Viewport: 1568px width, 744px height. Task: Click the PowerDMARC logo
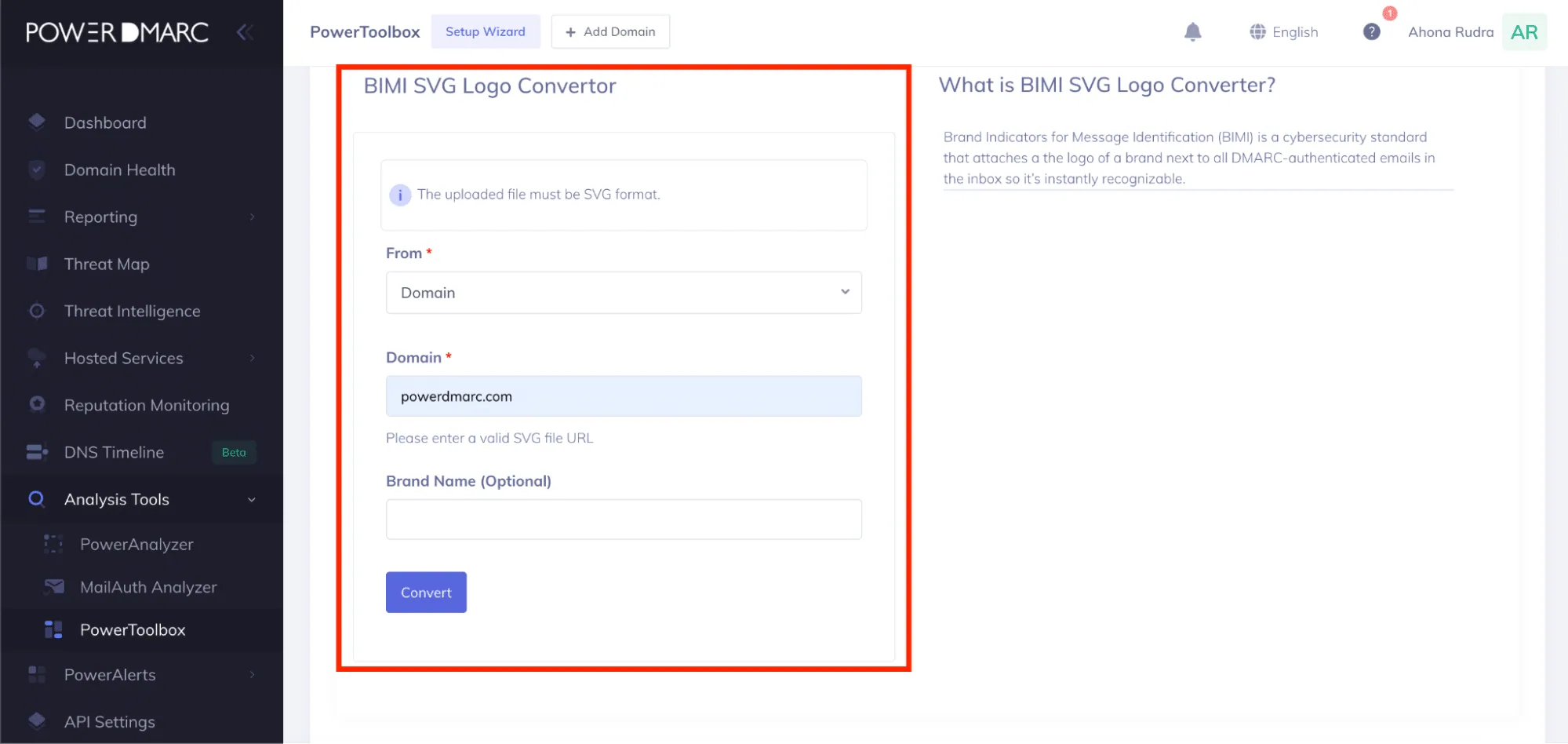click(117, 32)
